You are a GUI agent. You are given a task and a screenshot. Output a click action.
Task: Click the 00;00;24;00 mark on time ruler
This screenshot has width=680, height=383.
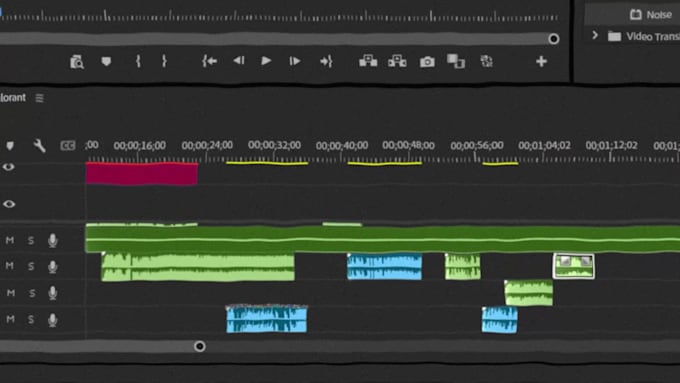207,145
